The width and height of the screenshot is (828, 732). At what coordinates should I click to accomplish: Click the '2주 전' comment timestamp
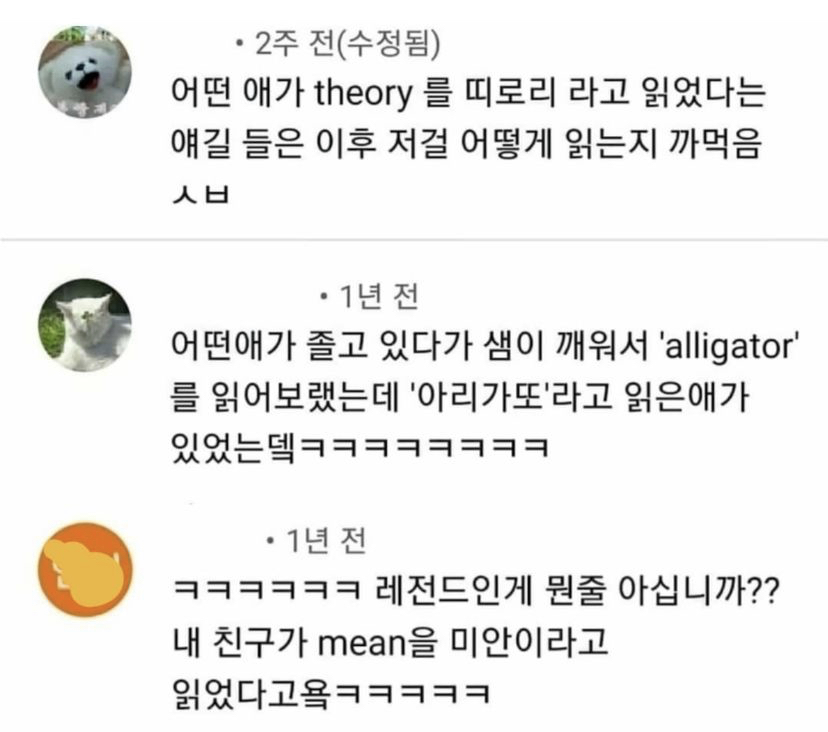click(295, 44)
